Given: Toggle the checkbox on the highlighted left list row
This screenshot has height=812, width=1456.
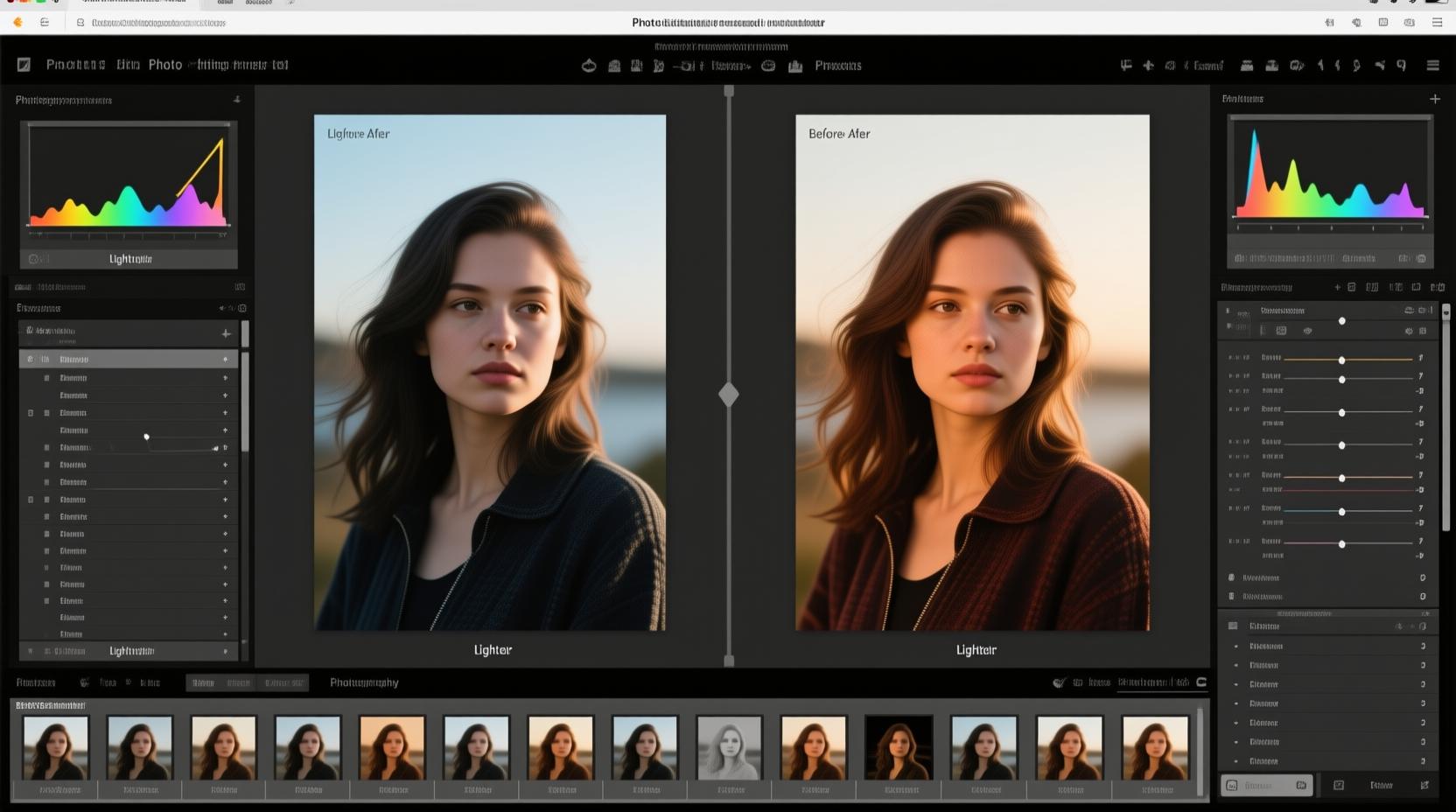Looking at the screenshot, I should coord(31,360).
